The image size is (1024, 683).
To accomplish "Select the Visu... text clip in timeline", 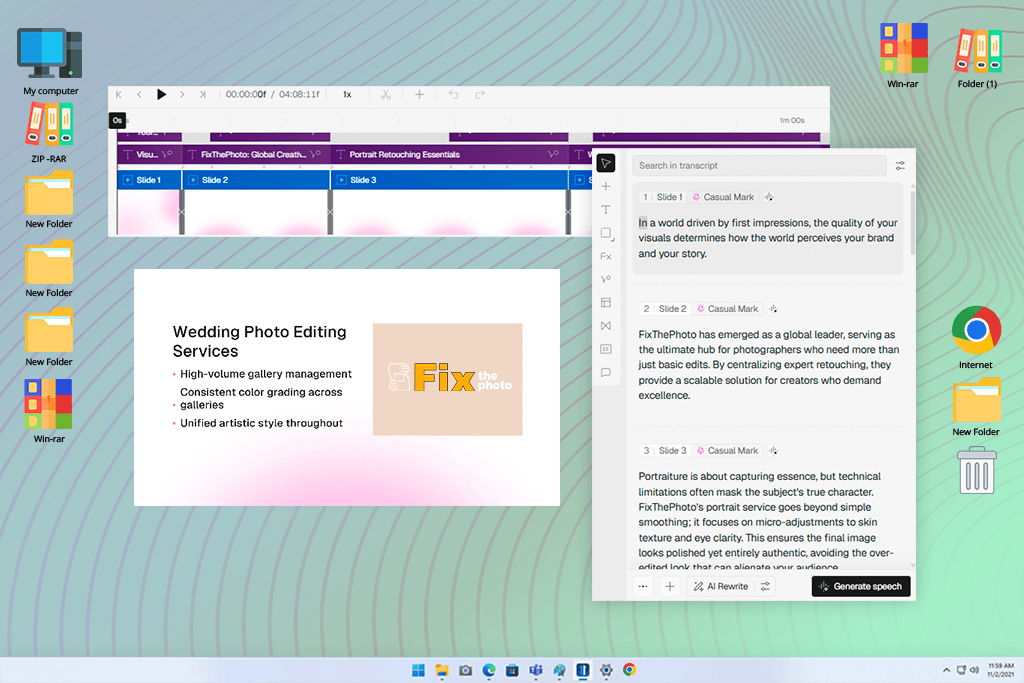I will click(150, 155).
